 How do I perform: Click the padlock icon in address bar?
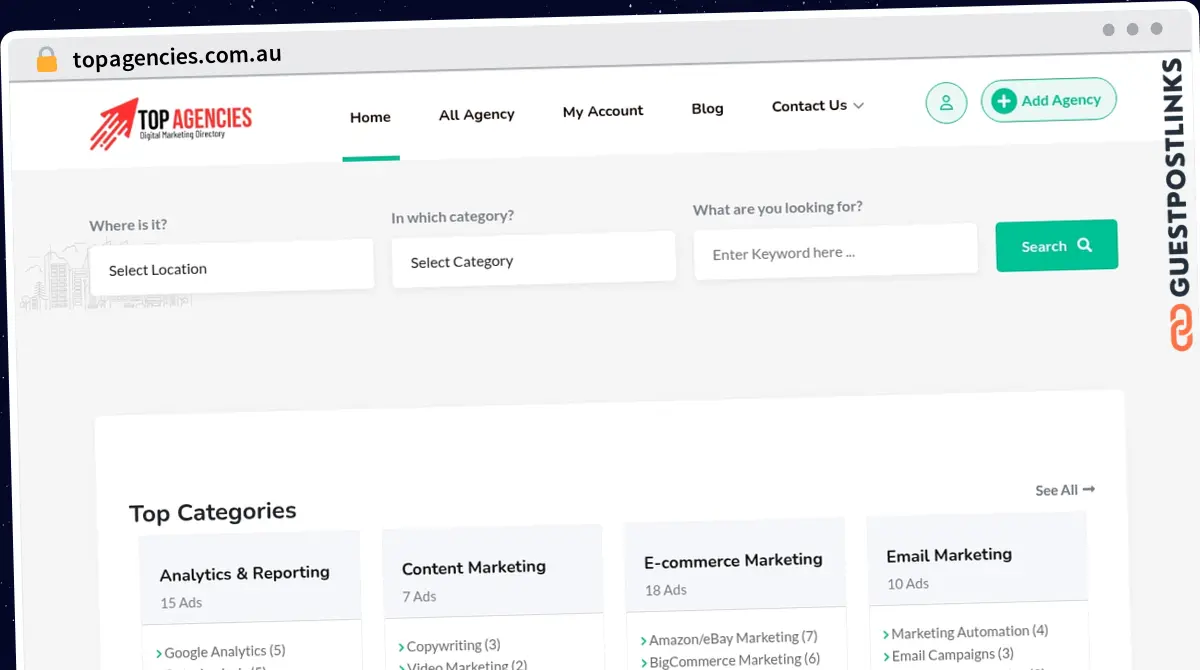pos(46,59)
